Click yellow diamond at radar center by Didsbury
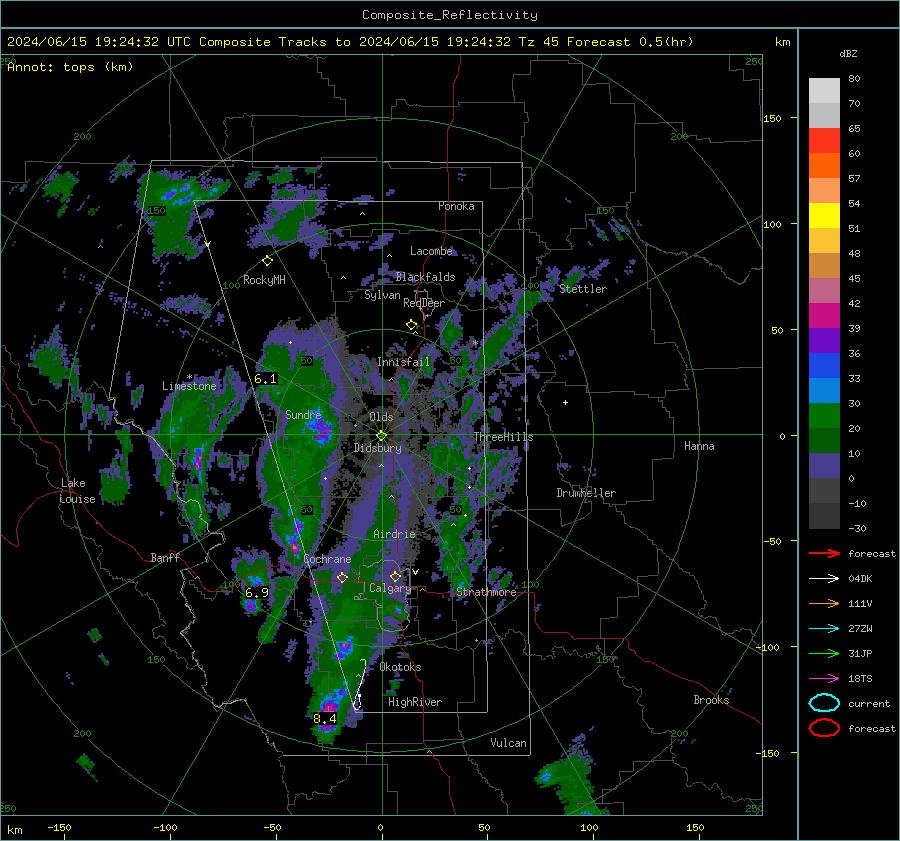 [x=382, y=435]
